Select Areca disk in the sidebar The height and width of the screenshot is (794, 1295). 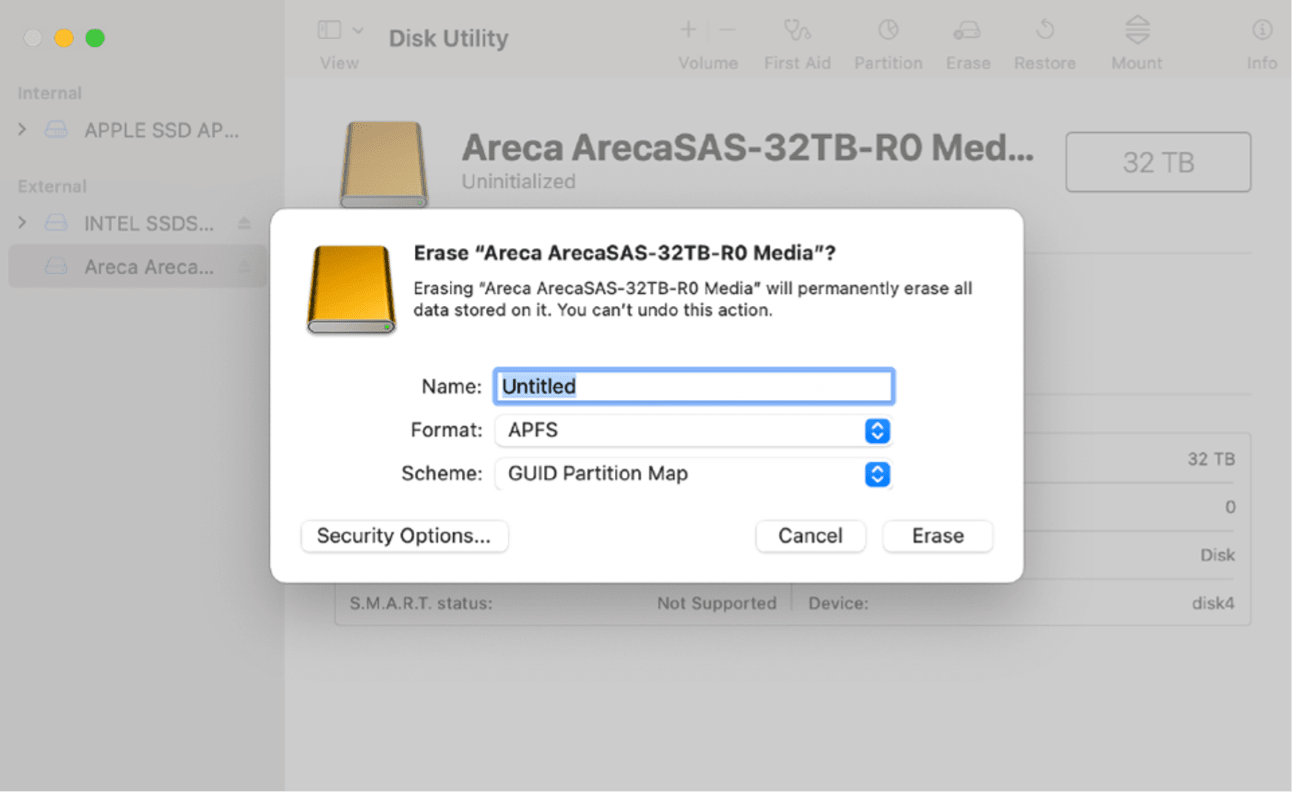click(148, 267)
